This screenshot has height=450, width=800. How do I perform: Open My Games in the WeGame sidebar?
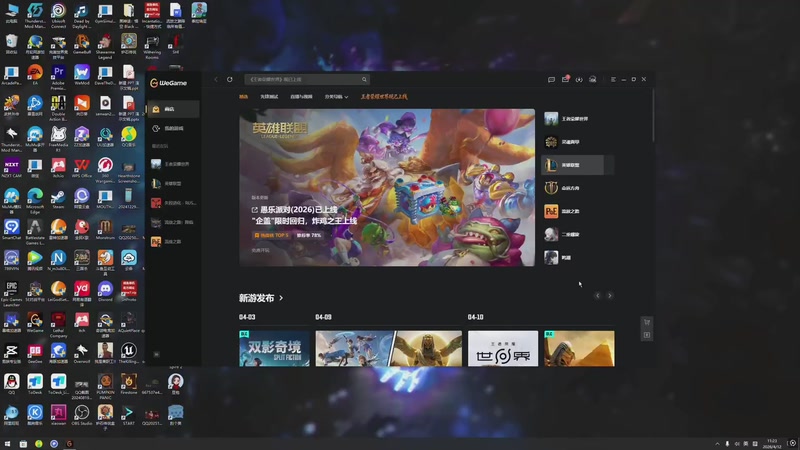172,129
